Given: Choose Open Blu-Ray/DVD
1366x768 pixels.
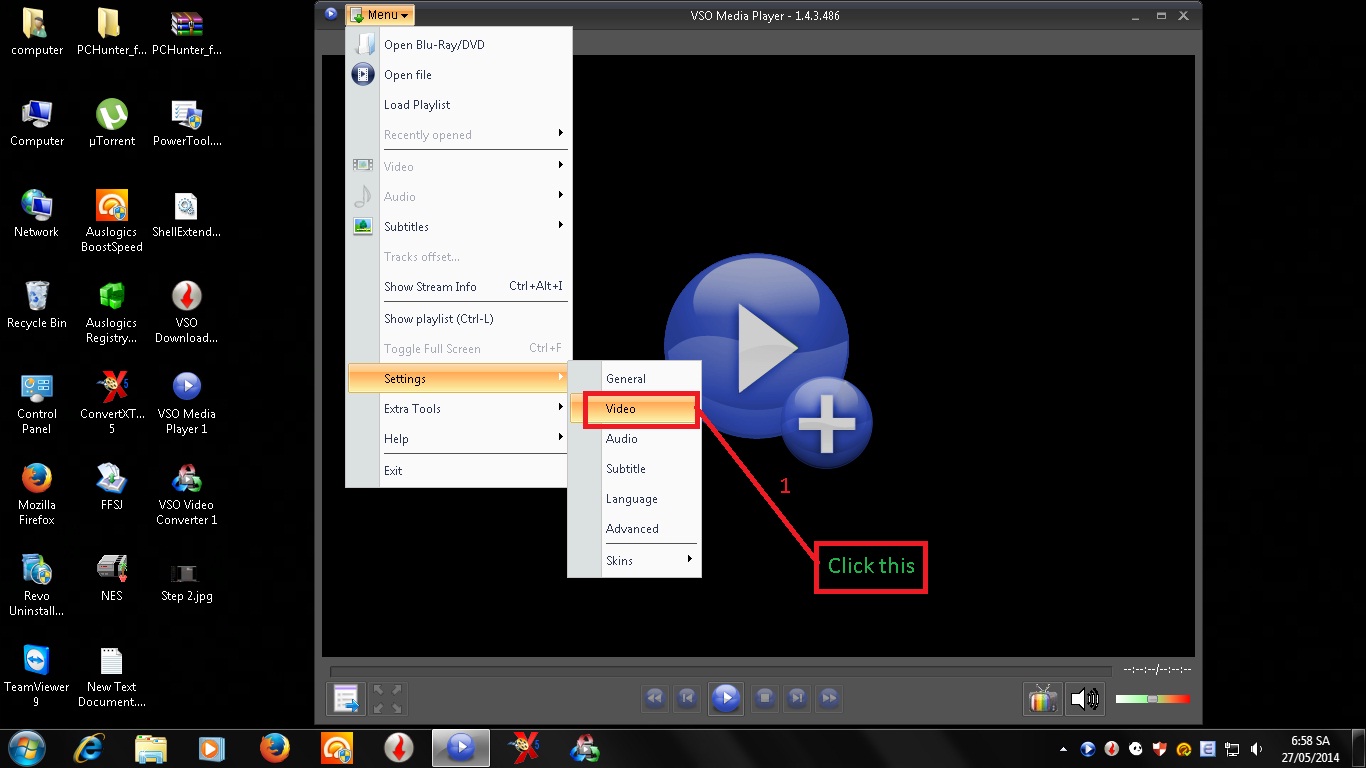Looking at the screenshot, I should coord(459,45).
